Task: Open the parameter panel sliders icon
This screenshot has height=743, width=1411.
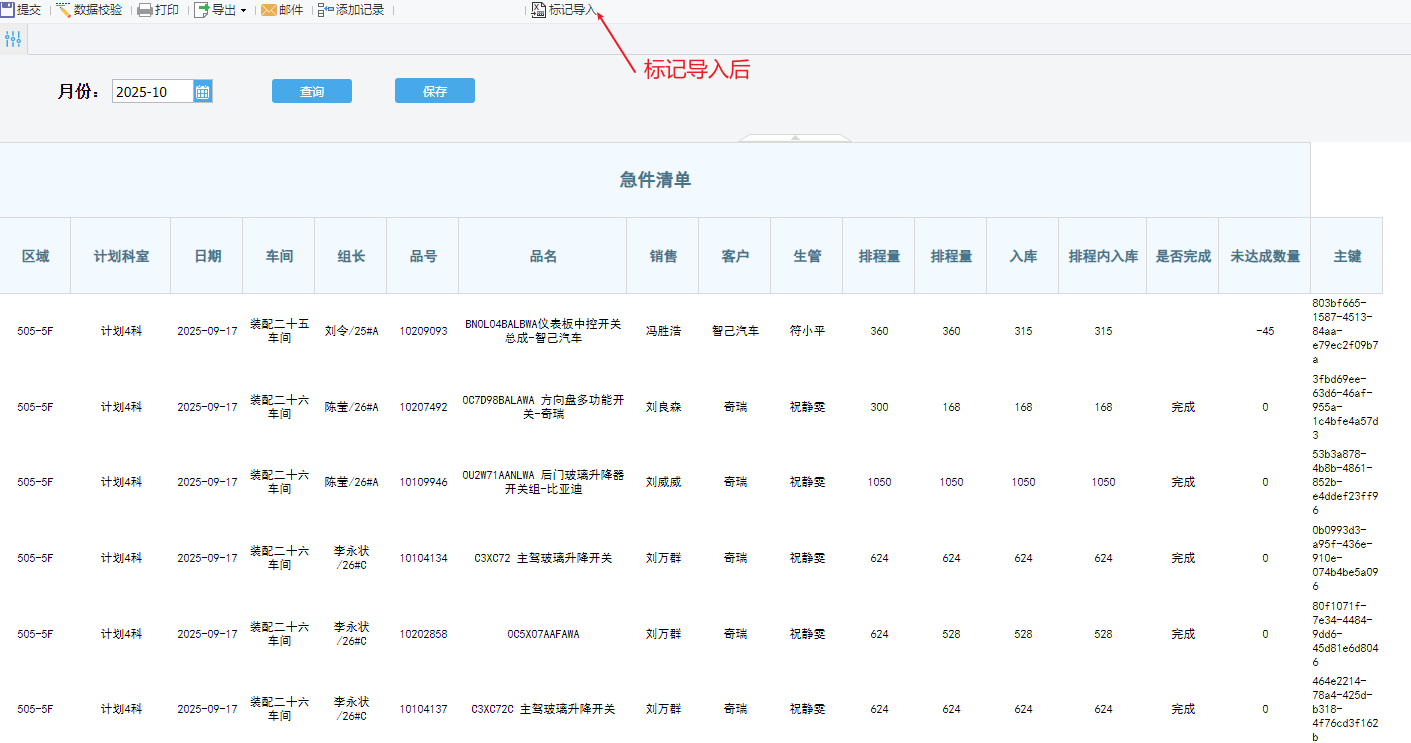Action: point(13,39)
